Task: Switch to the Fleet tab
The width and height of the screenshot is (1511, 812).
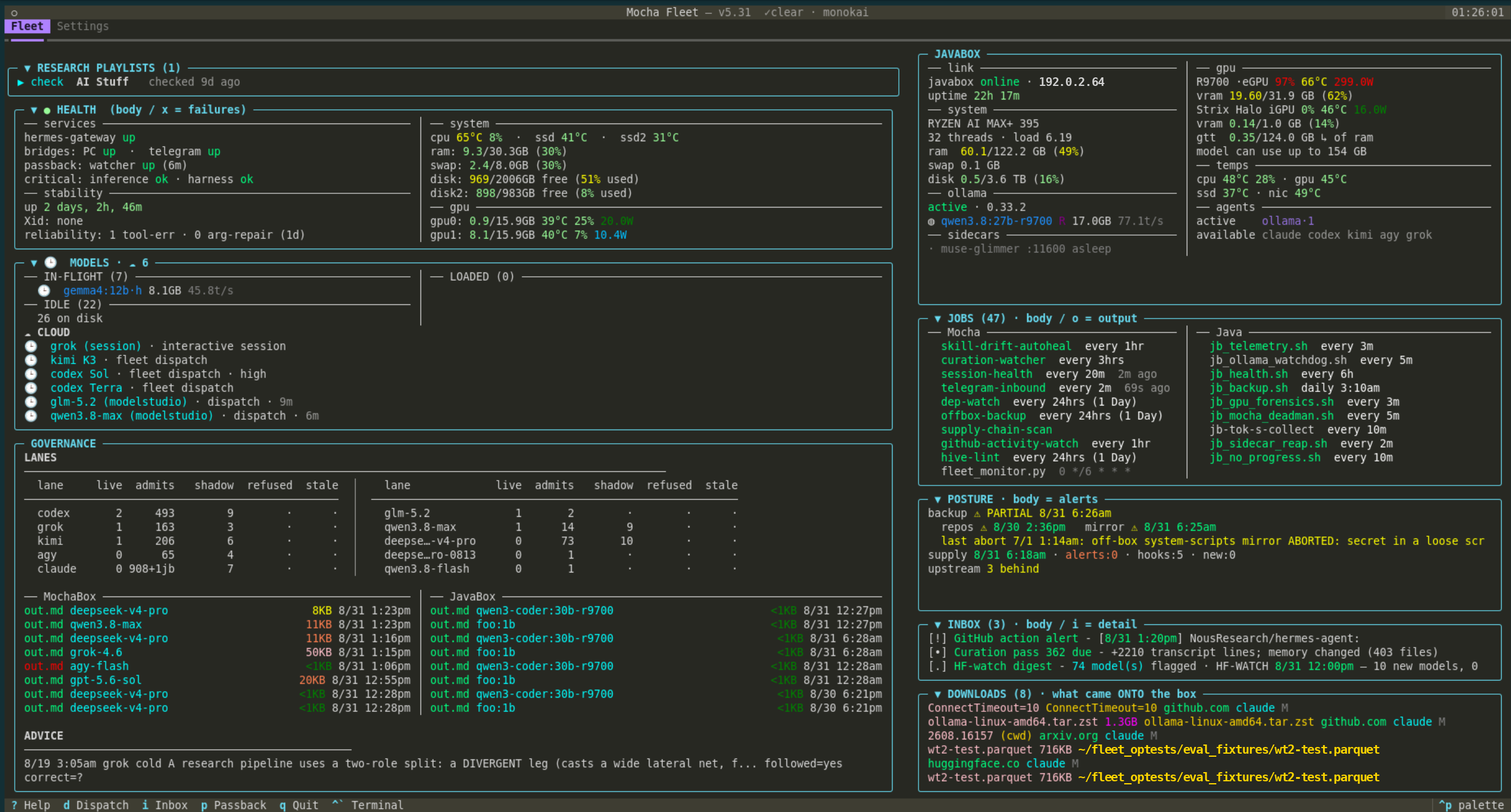Action: [x=27, y=26]
